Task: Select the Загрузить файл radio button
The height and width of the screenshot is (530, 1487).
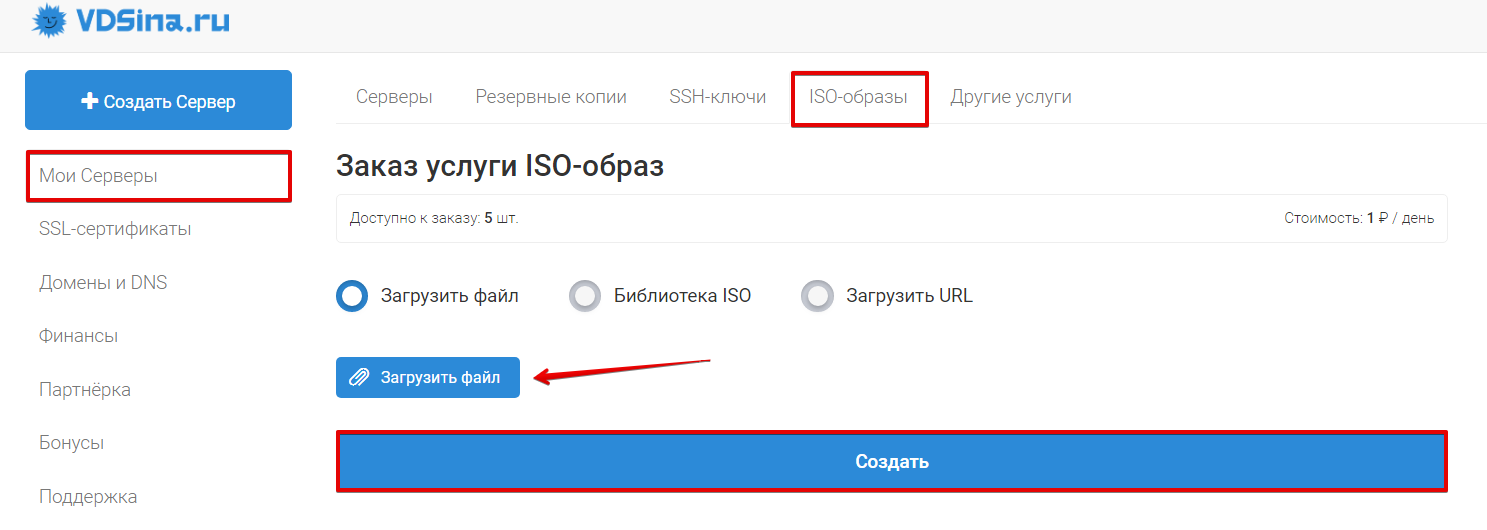Action: click(x=352, y=296)
